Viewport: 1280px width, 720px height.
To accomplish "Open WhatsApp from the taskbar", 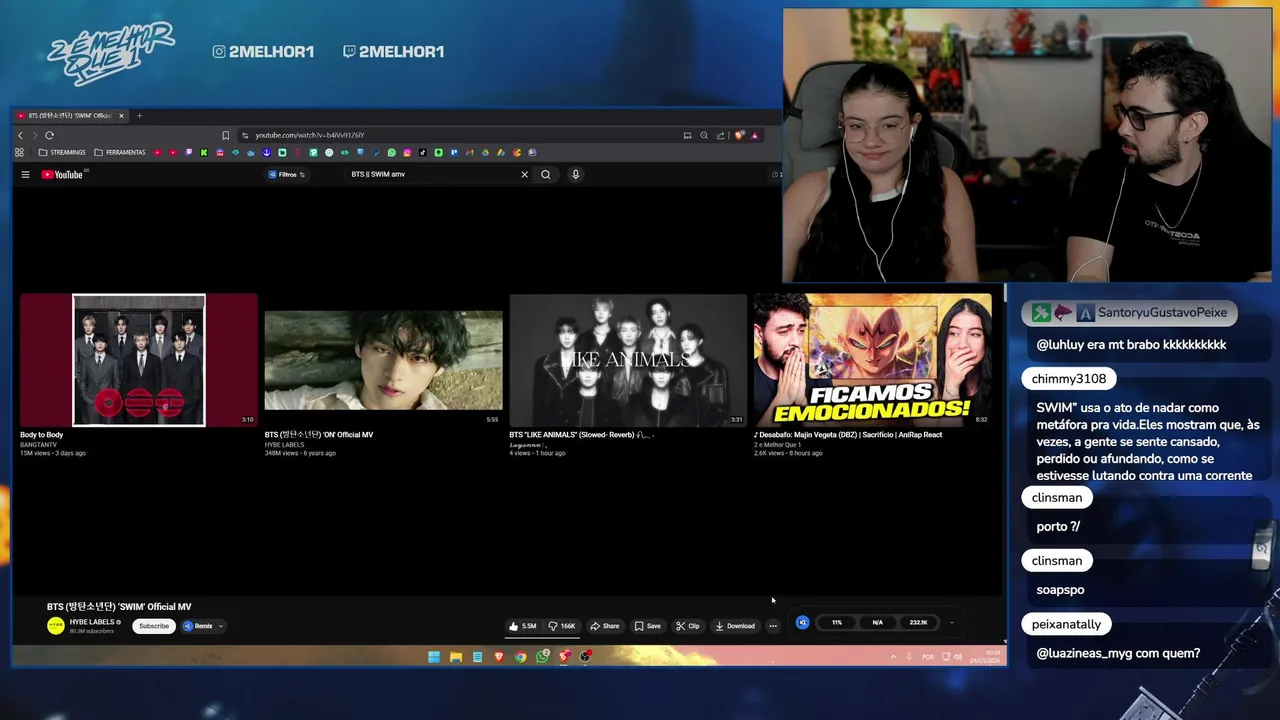I will pyautogui.click(x=542, y=657).
